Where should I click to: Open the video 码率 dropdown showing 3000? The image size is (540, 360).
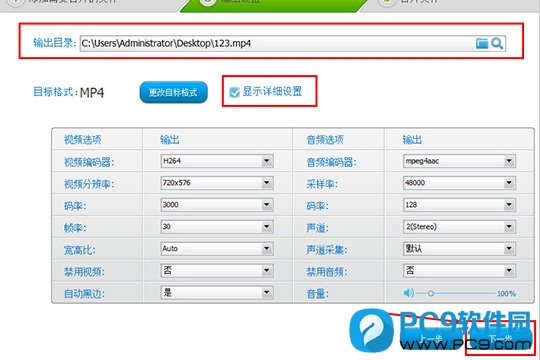point(217,205)
